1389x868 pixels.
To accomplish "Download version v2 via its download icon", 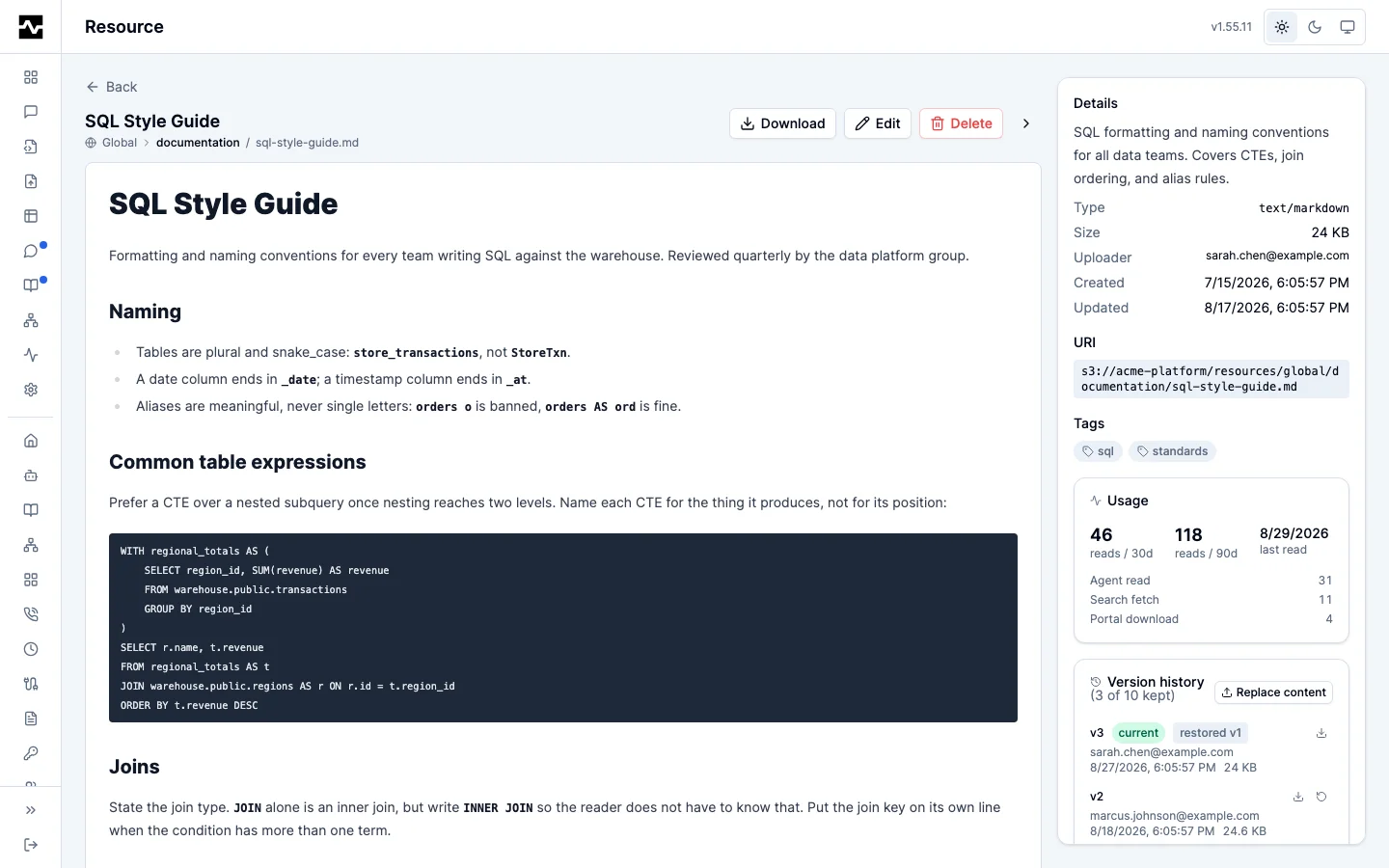I will pos(1298,797).
